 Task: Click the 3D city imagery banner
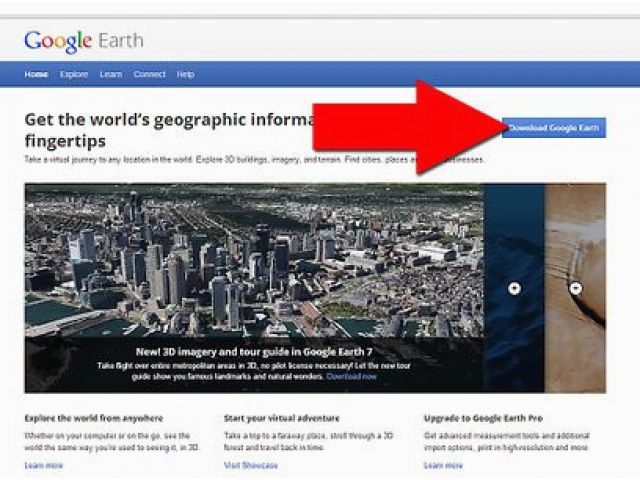coord(254,288)
